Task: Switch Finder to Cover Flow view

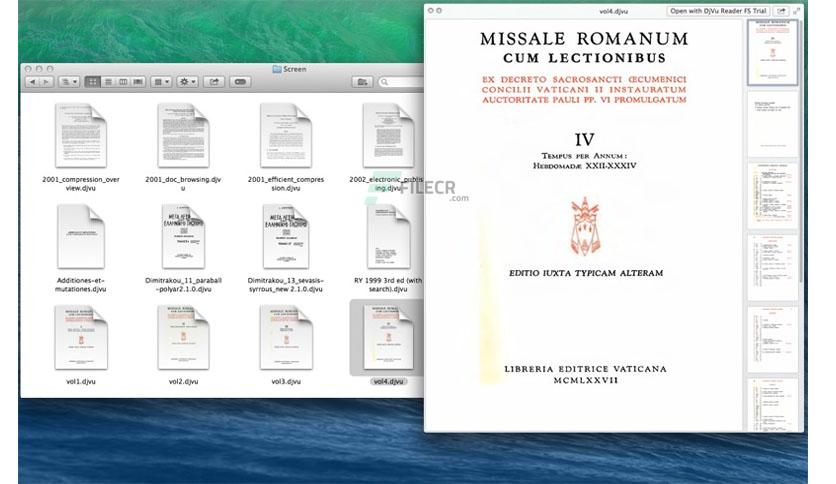Action: point(138,82)
